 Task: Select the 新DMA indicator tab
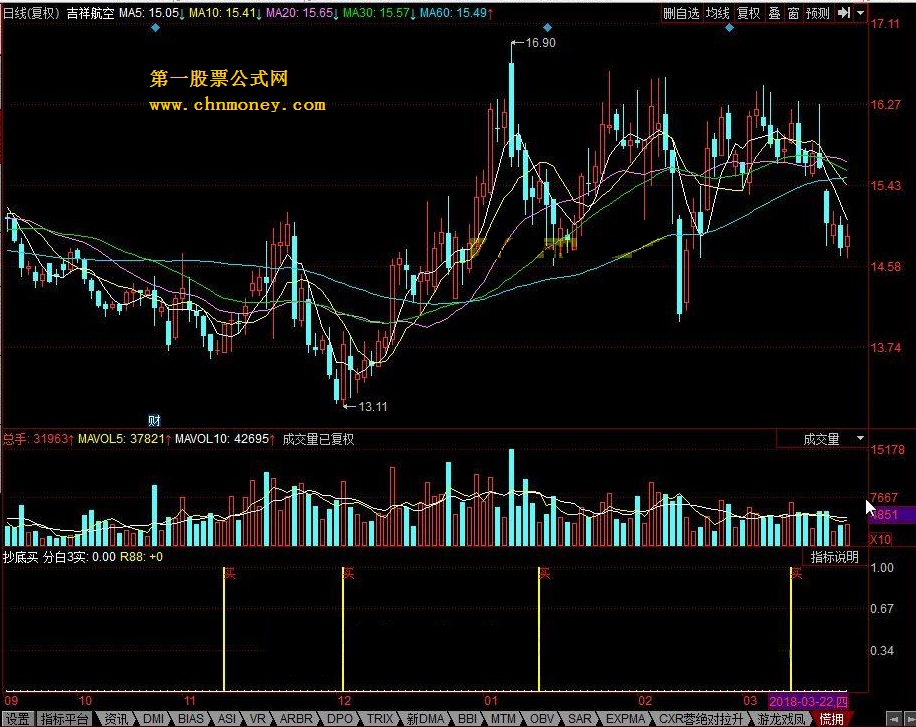click(425, 719)
